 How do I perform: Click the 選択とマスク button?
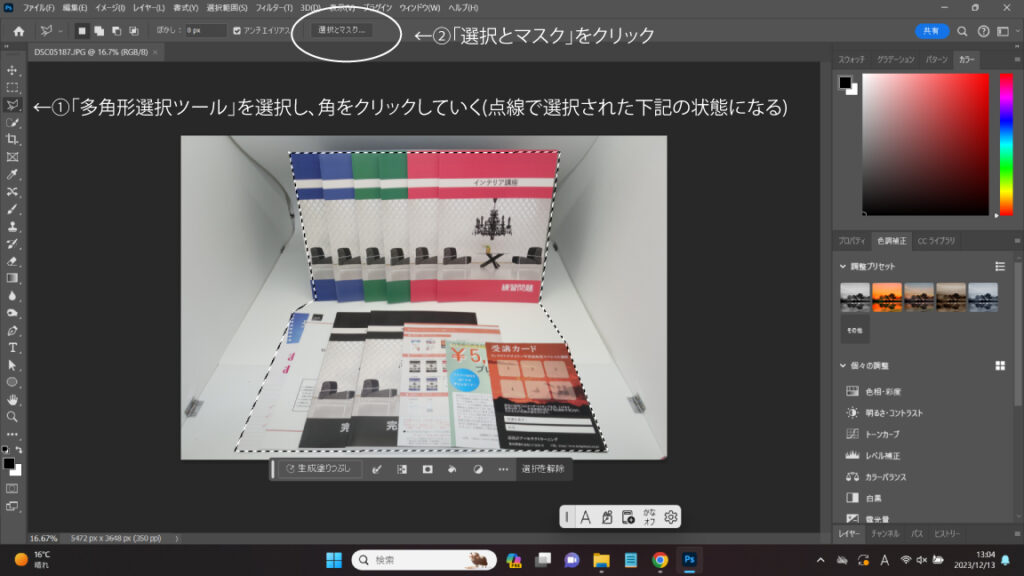(342, 31)
